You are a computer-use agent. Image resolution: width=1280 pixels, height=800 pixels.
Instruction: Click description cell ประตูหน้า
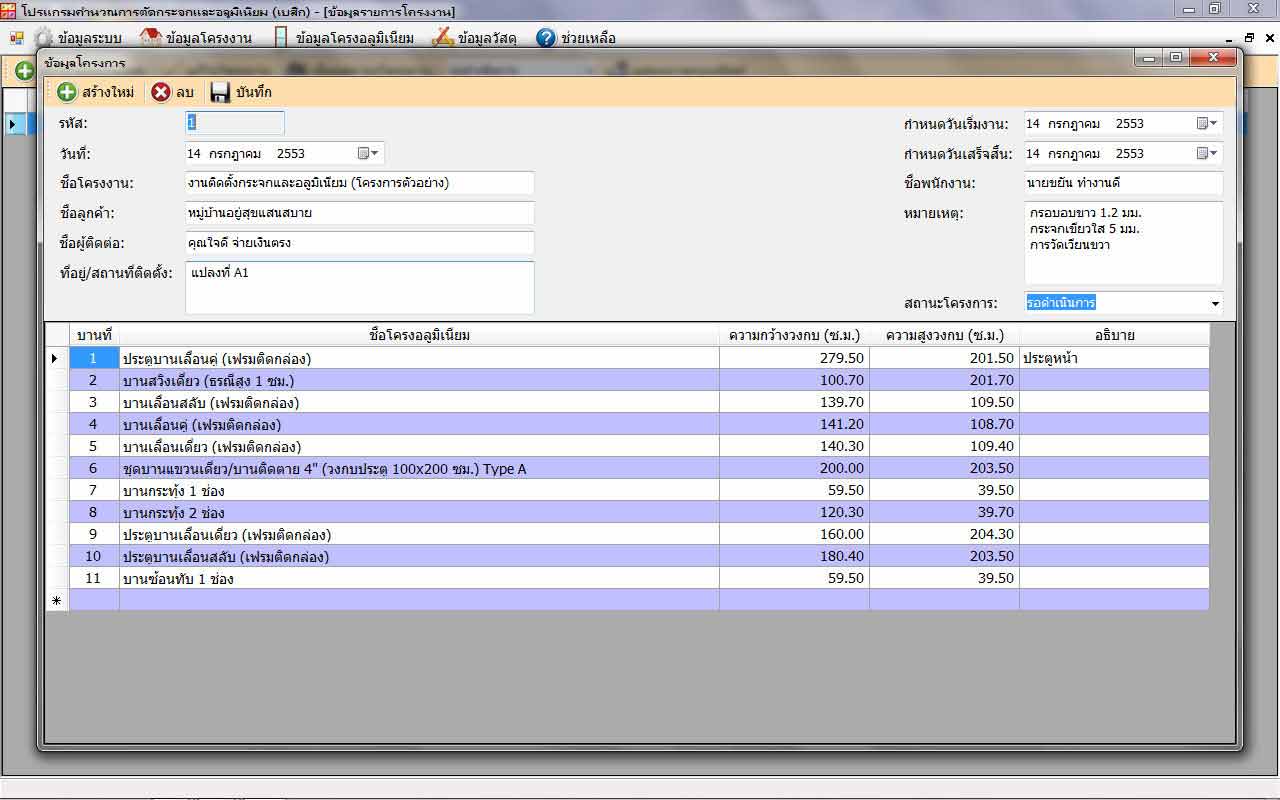point(1114,358)
